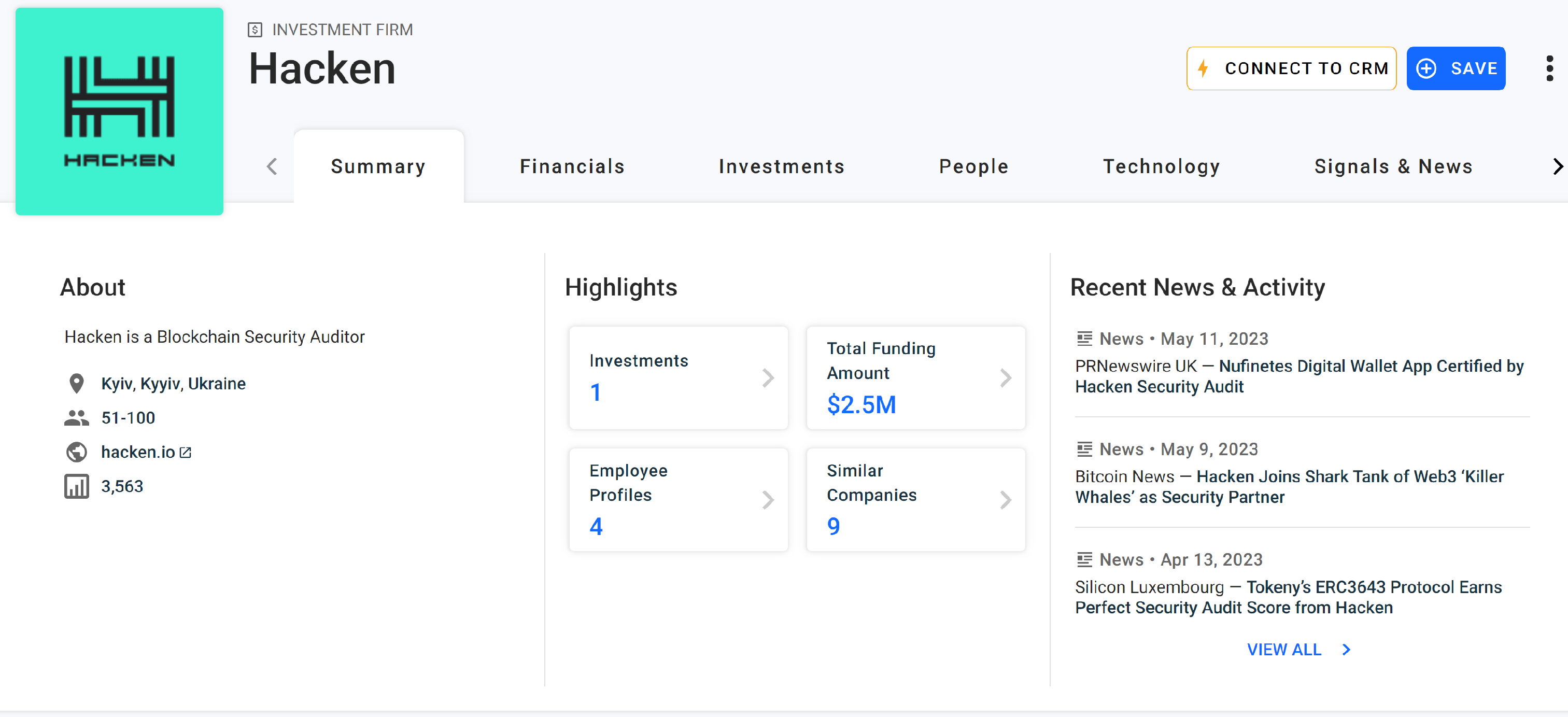1568x717 pixels.
Task: Expand the Investments card chevron
Action: (x=769, y=378)
